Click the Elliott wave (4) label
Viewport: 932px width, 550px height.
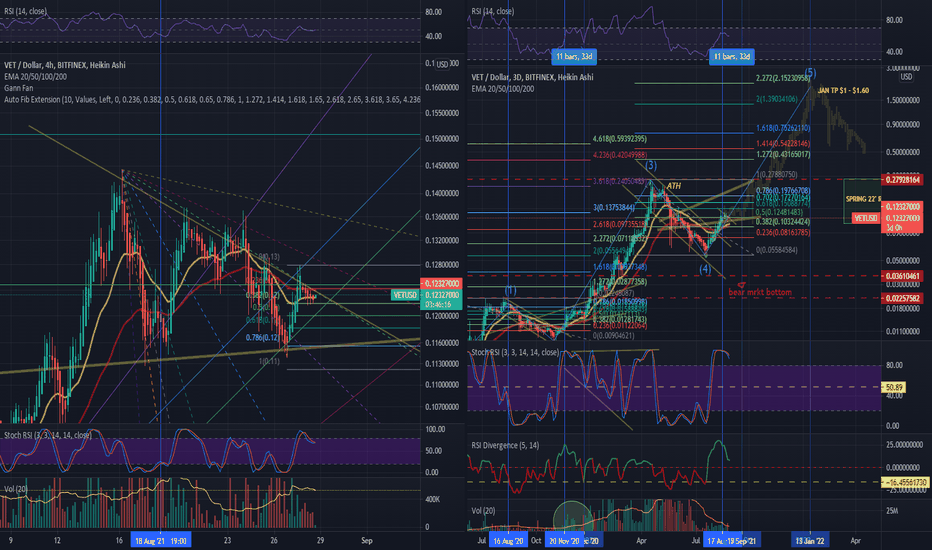tap(704, 269)
